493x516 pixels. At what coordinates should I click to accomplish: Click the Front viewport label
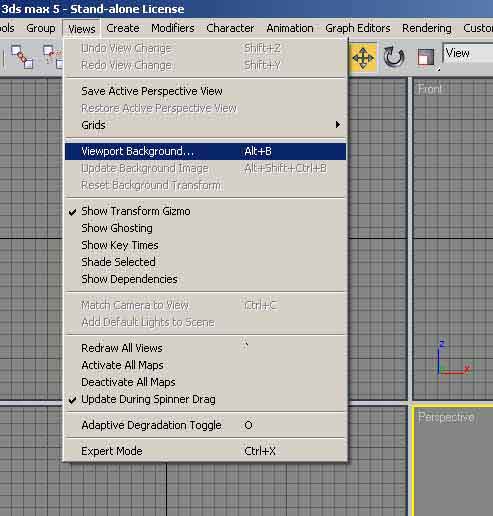click(x=430, y=89)
